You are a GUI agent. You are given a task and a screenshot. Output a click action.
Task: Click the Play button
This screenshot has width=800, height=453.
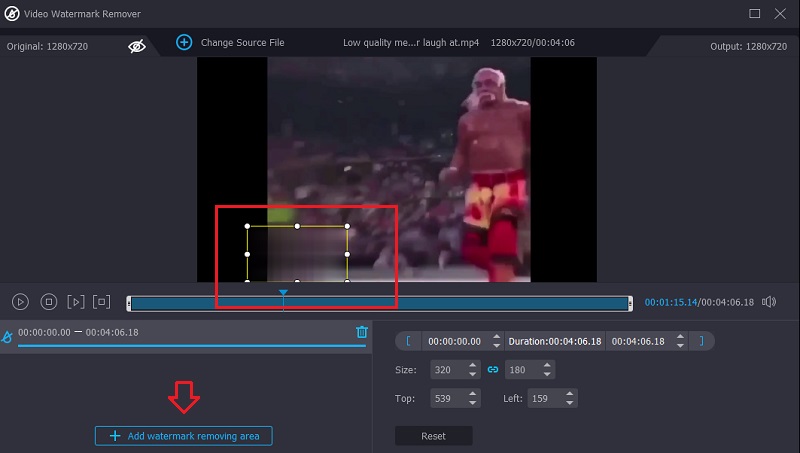(x=20, y=301)
